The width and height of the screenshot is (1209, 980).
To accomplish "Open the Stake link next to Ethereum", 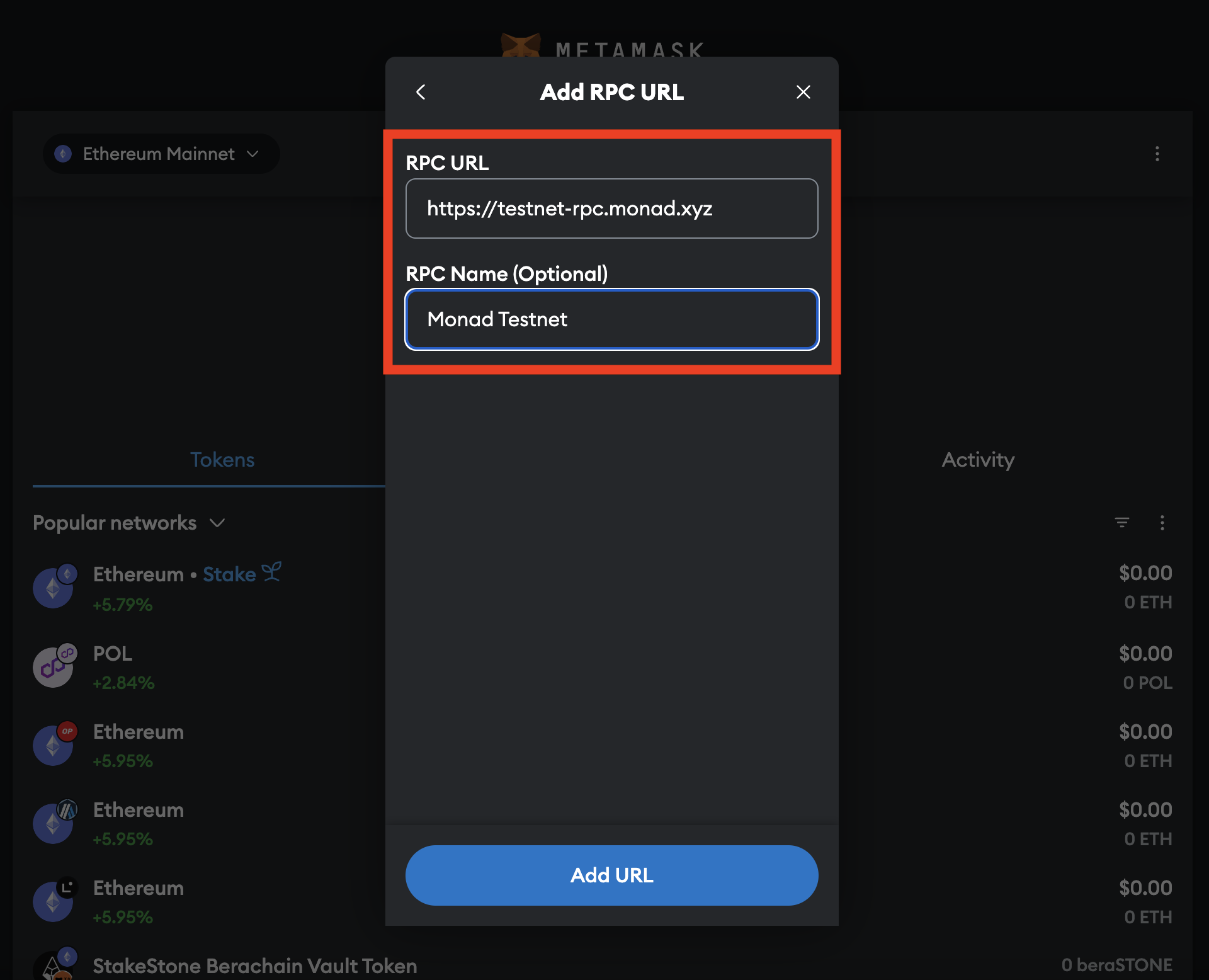I will pyautogui.click(x=229, y=574).
